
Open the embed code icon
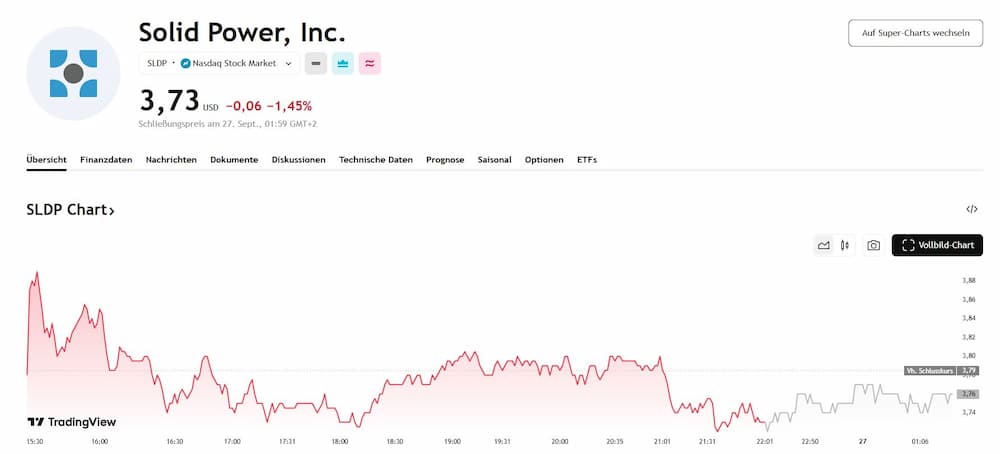pyautogui.click(x=971, y=209)
